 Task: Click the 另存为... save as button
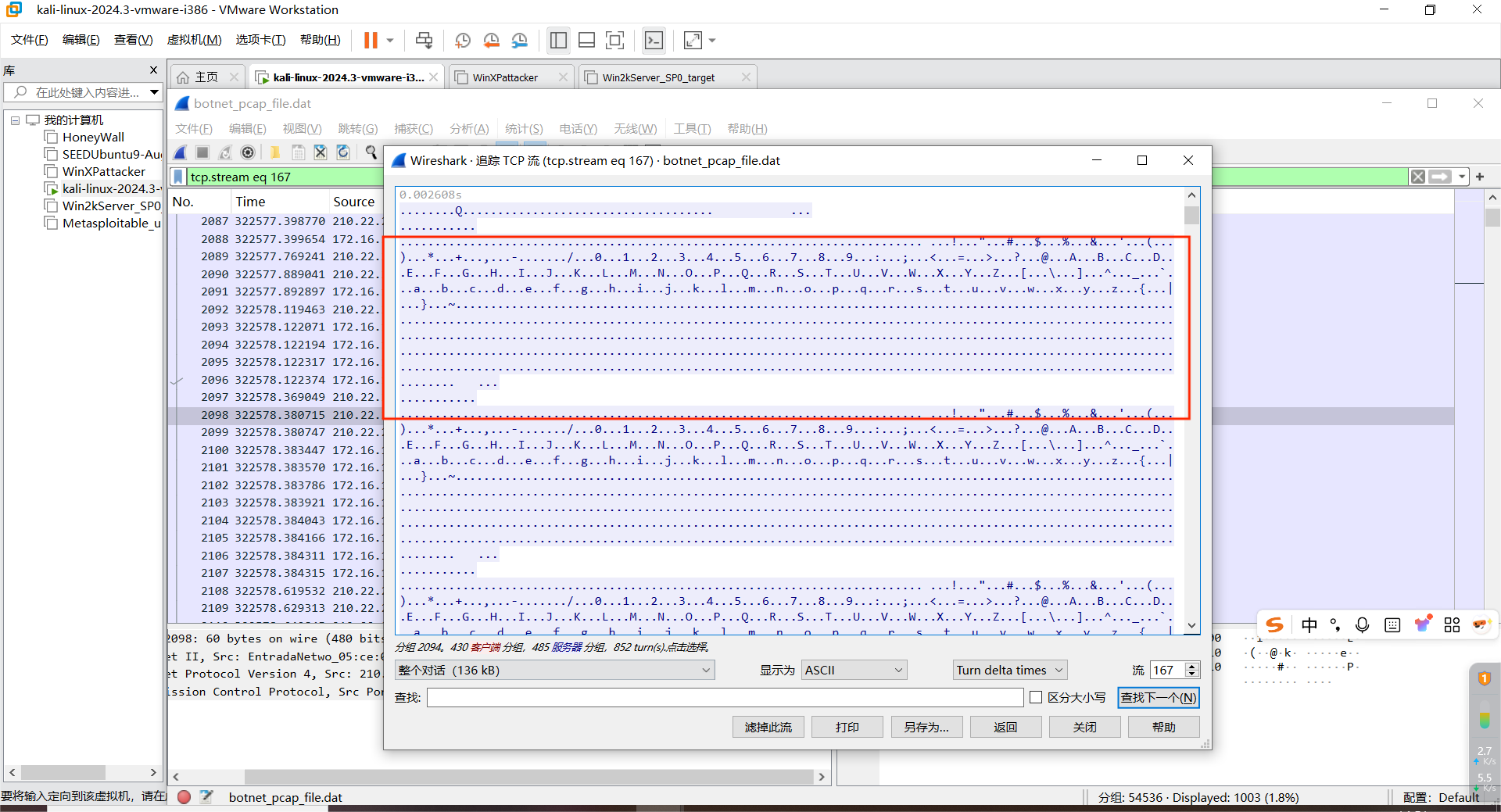(x=926, y=728)
